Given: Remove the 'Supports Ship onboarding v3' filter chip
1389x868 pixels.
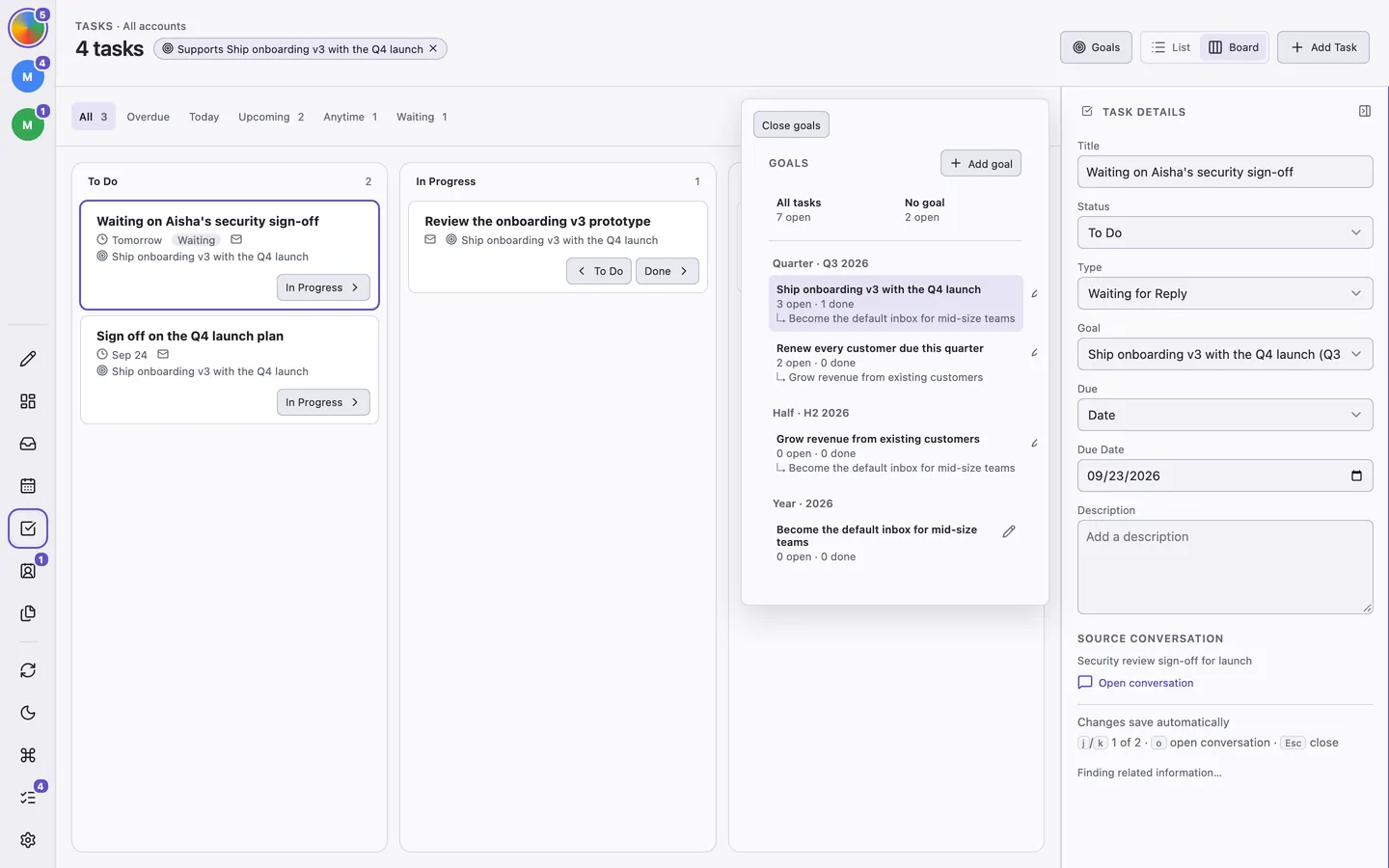Looking at the screenshot, I should point(433,48).
